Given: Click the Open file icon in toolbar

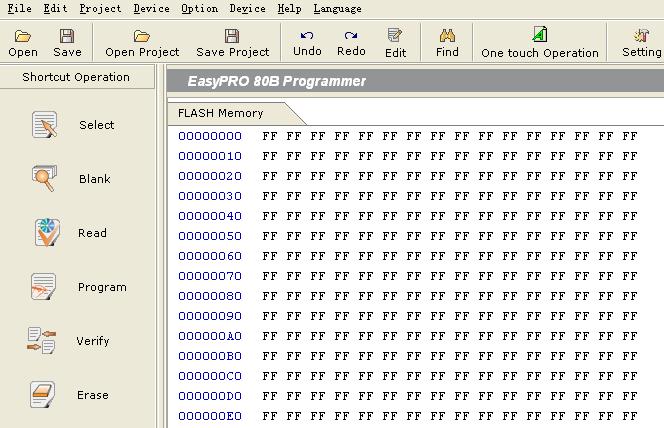Looking at the screenshot, I should tap(22, 36).
